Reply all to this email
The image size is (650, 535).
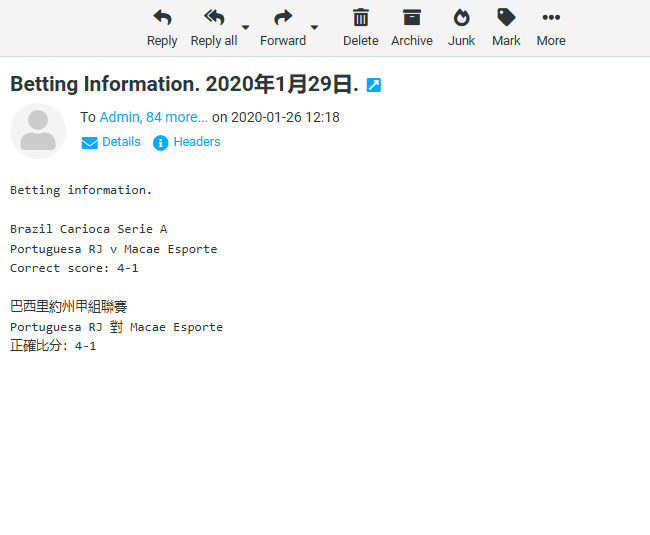pos(213,27)
